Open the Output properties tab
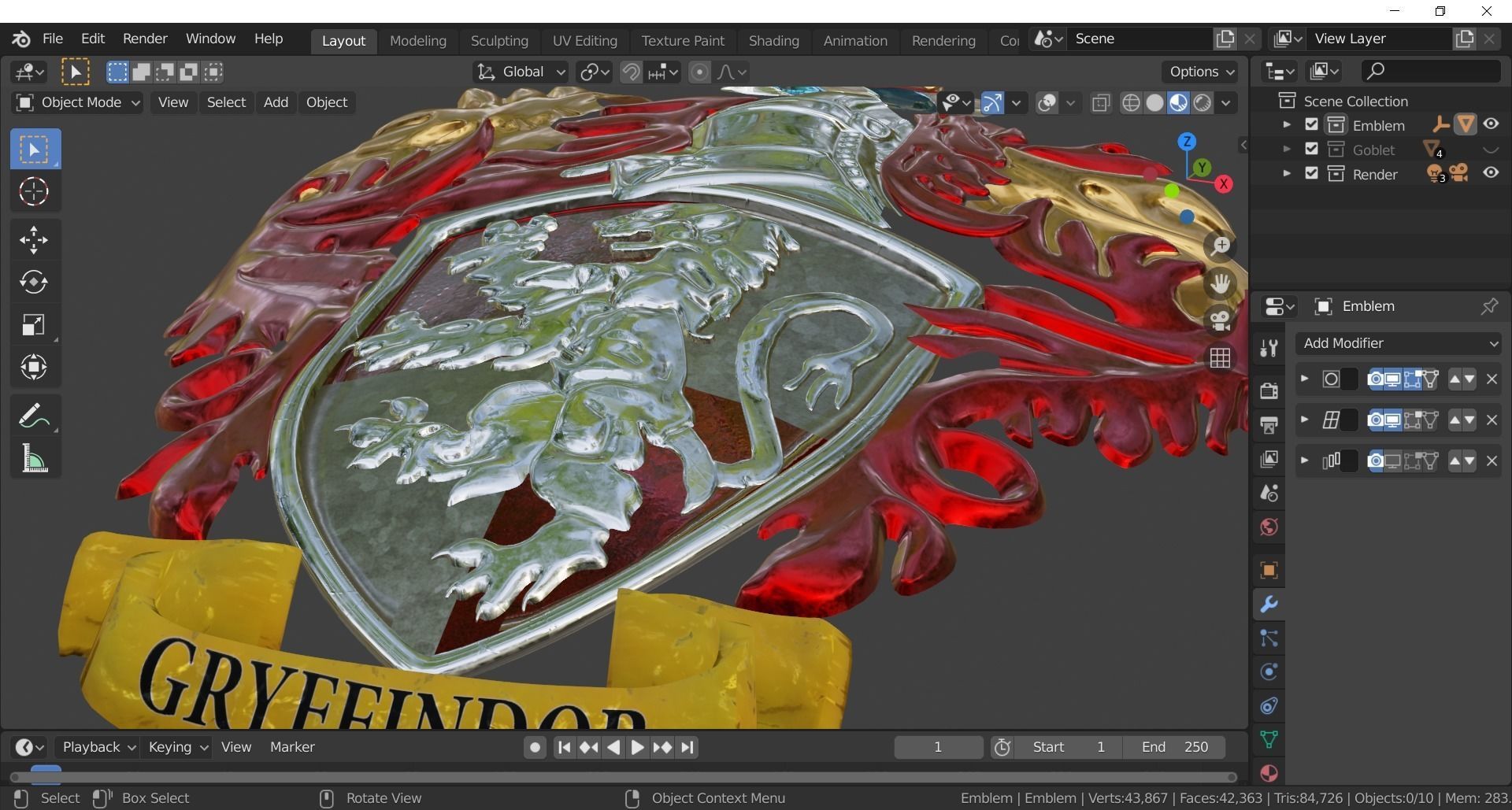The height and width of the screenshot is (810, 1512). 1269,425
